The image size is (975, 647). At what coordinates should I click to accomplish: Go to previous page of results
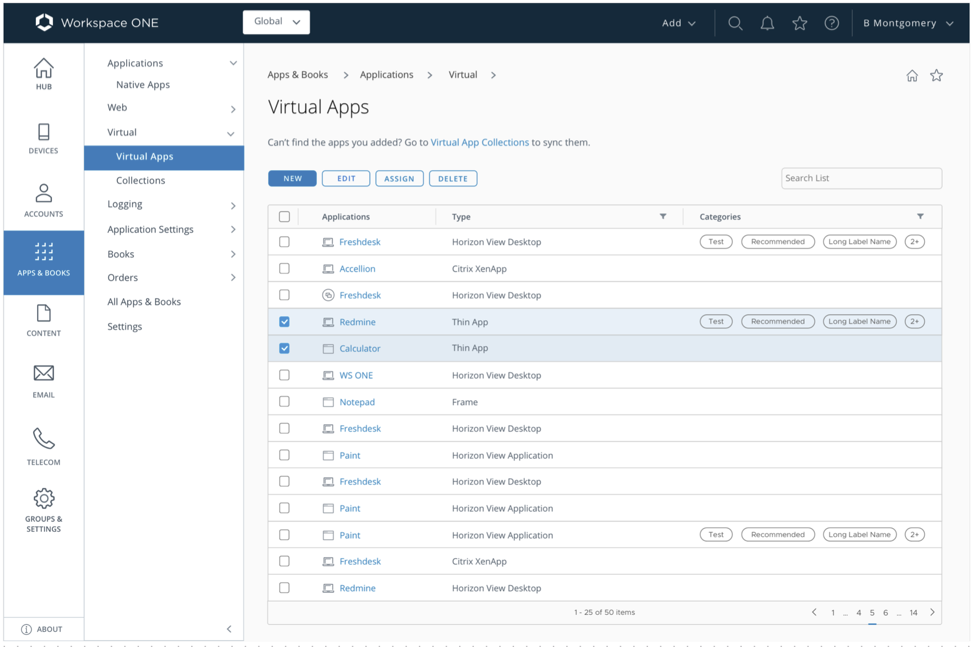[x=814, y=612]
